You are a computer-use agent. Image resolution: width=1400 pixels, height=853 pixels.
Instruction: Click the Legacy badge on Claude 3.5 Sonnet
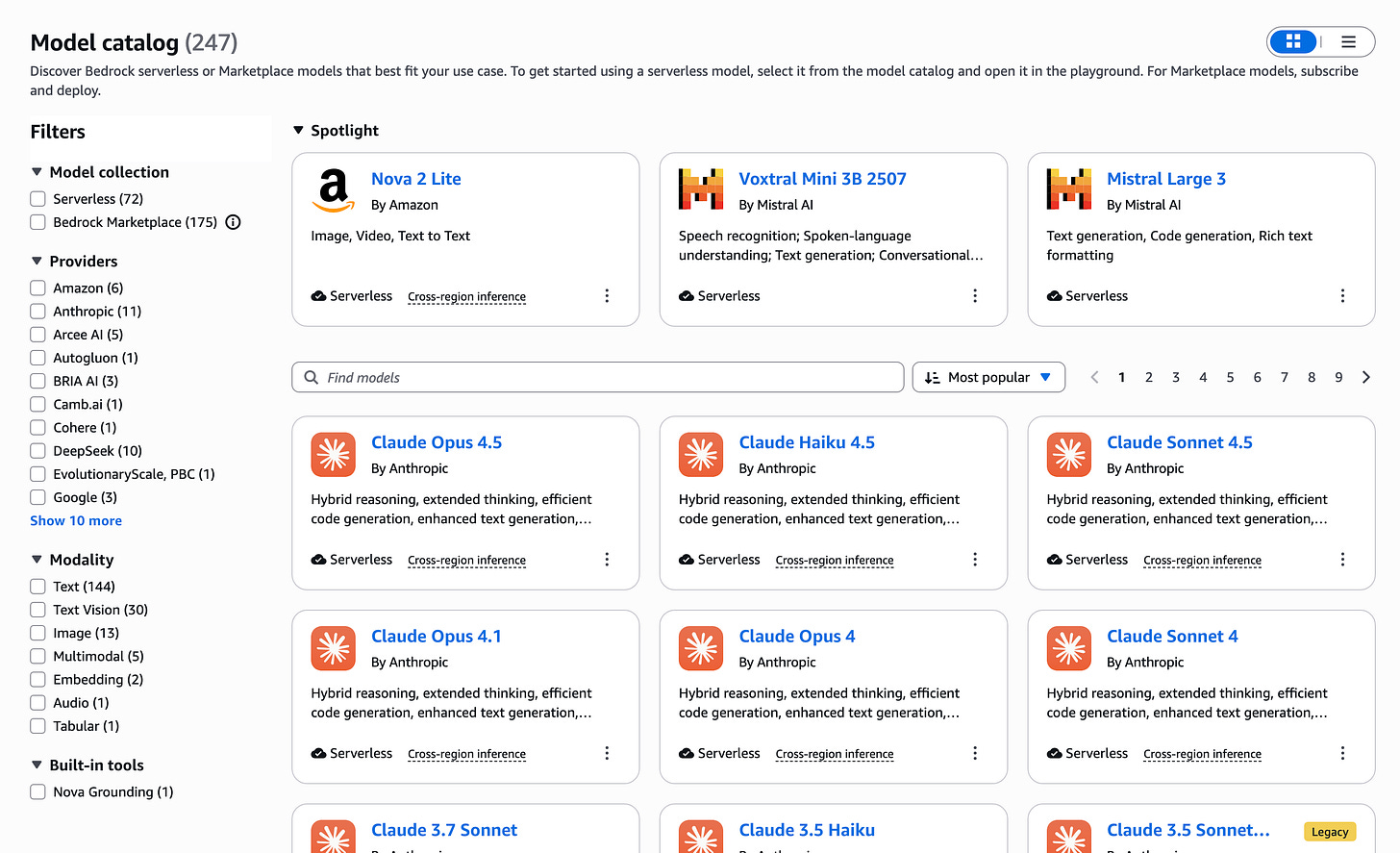pos(1330,832)
